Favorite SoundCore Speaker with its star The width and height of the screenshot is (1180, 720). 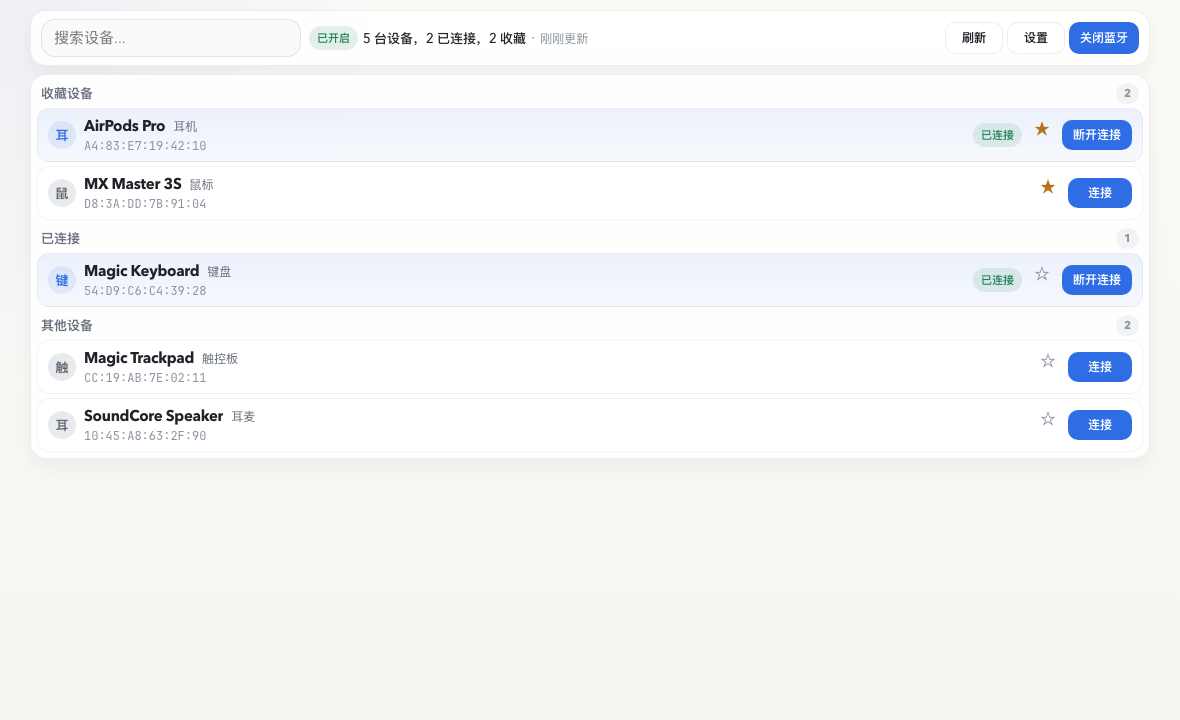[x=1048, y=420]
